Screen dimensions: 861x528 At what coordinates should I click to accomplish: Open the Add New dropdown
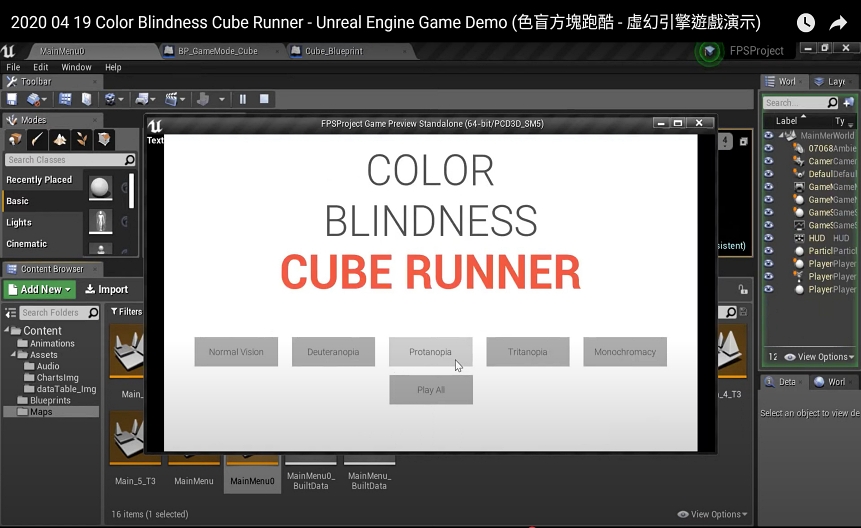40,289
